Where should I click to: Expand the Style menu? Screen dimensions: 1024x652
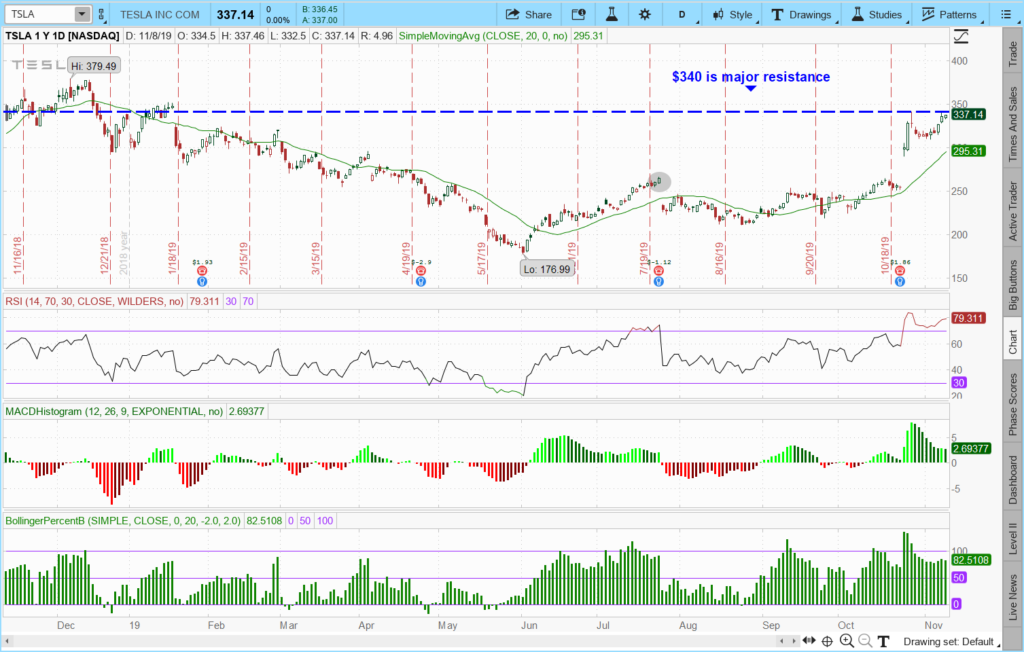coord(733,14)
